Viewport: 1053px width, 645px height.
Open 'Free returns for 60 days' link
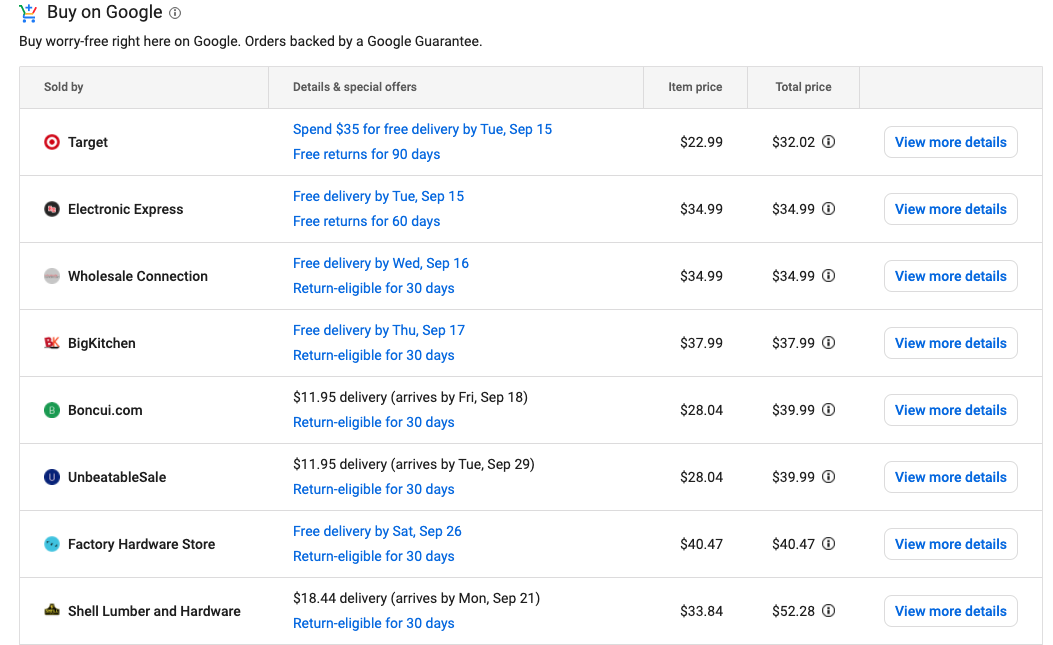(366, 221)
